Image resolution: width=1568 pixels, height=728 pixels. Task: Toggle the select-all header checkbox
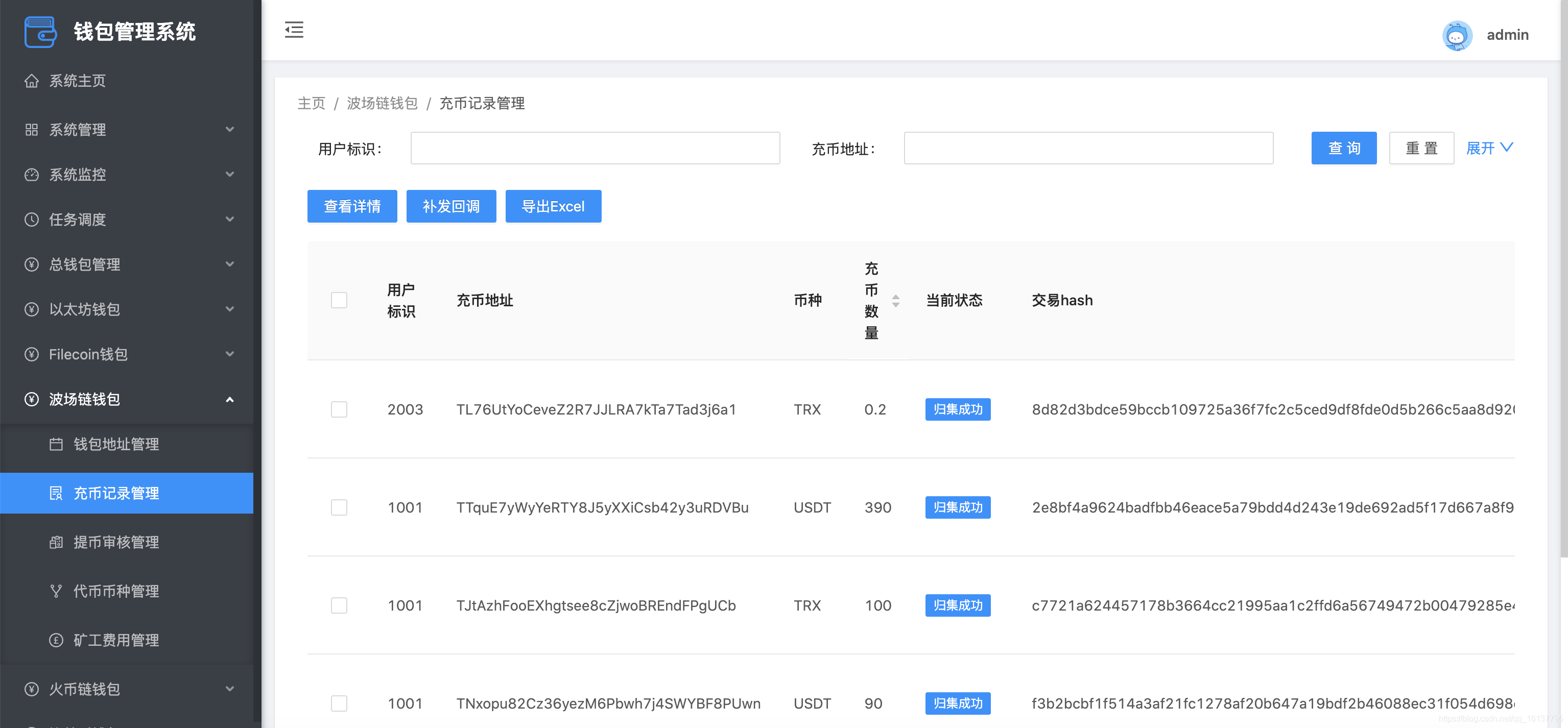(339, 301)
